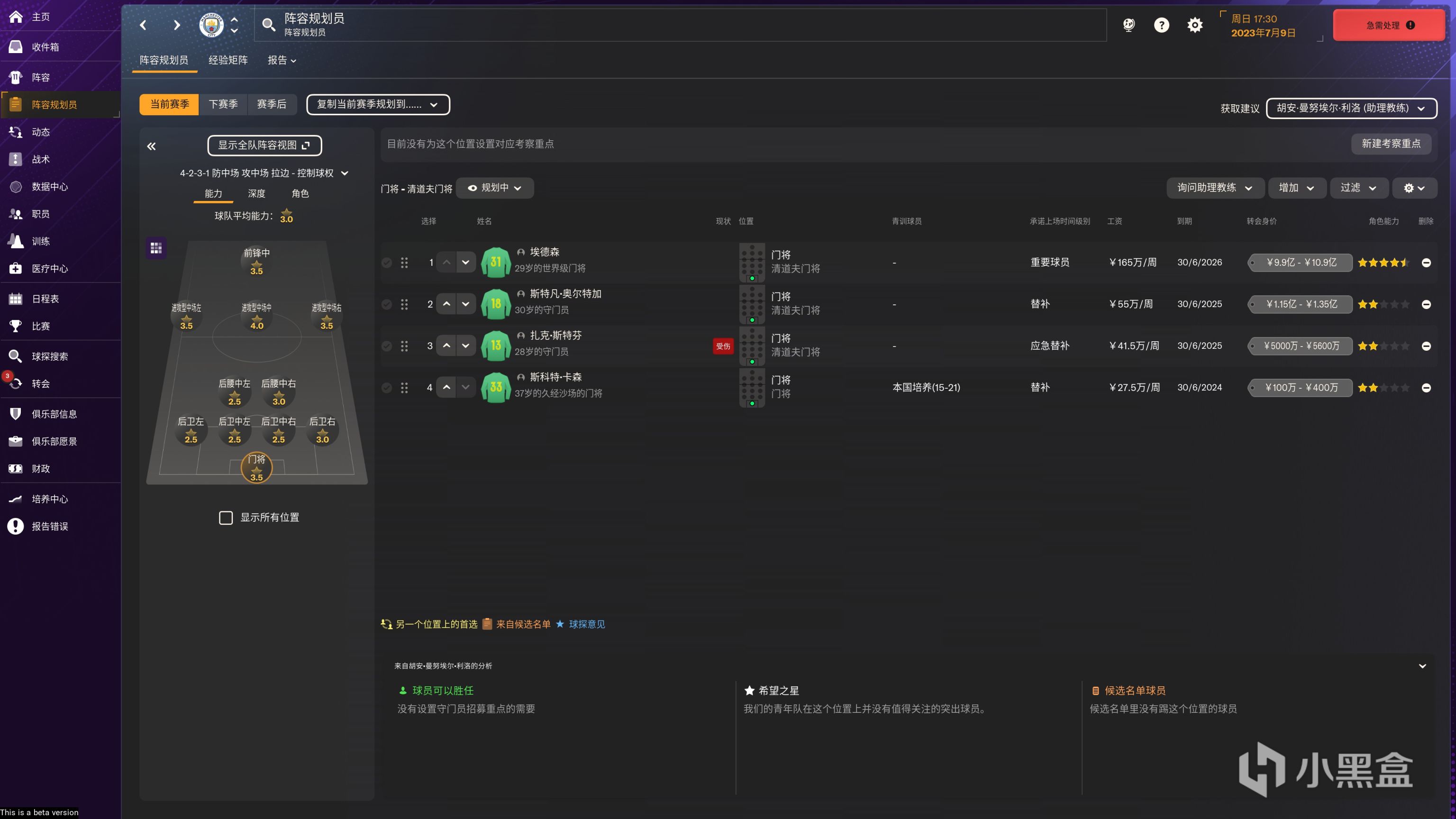Open the 战术 tactics icon

pos(16,159)
